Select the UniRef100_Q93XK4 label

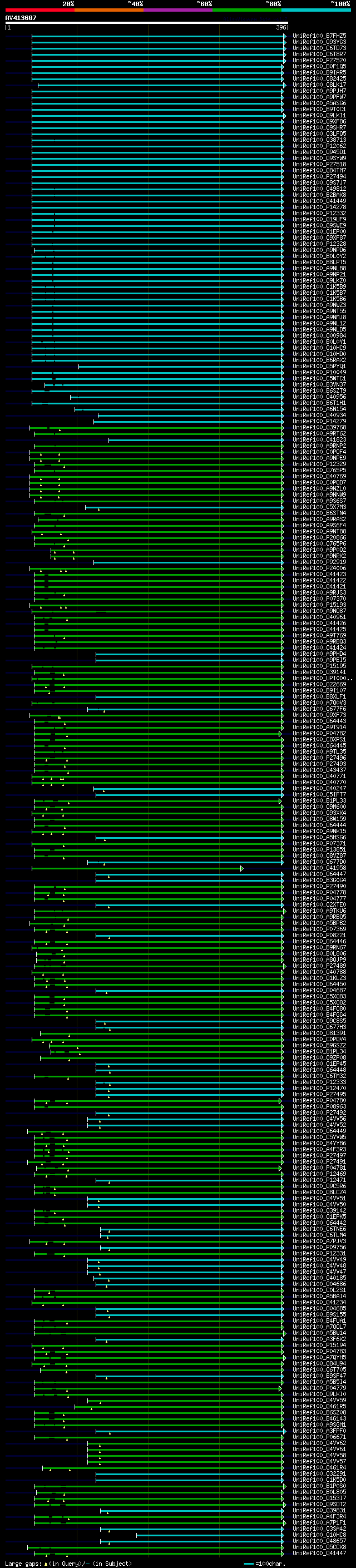pos(319,813)
